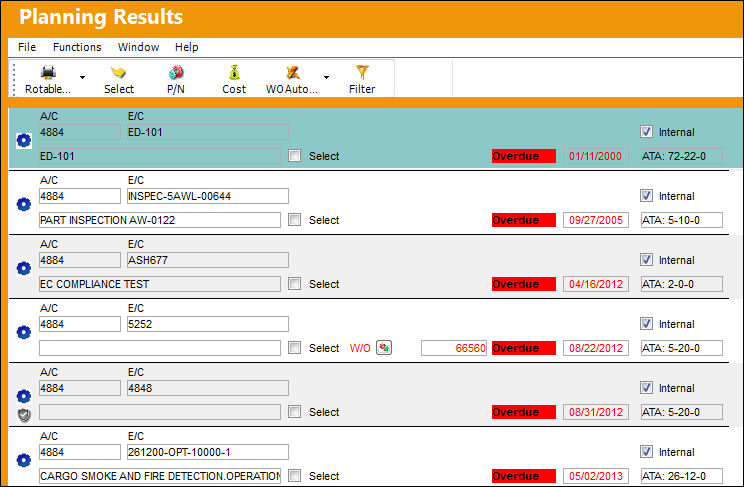Click the due date 08/22/2012
Viewport: 744px width, 487px height.
[596, 348]
